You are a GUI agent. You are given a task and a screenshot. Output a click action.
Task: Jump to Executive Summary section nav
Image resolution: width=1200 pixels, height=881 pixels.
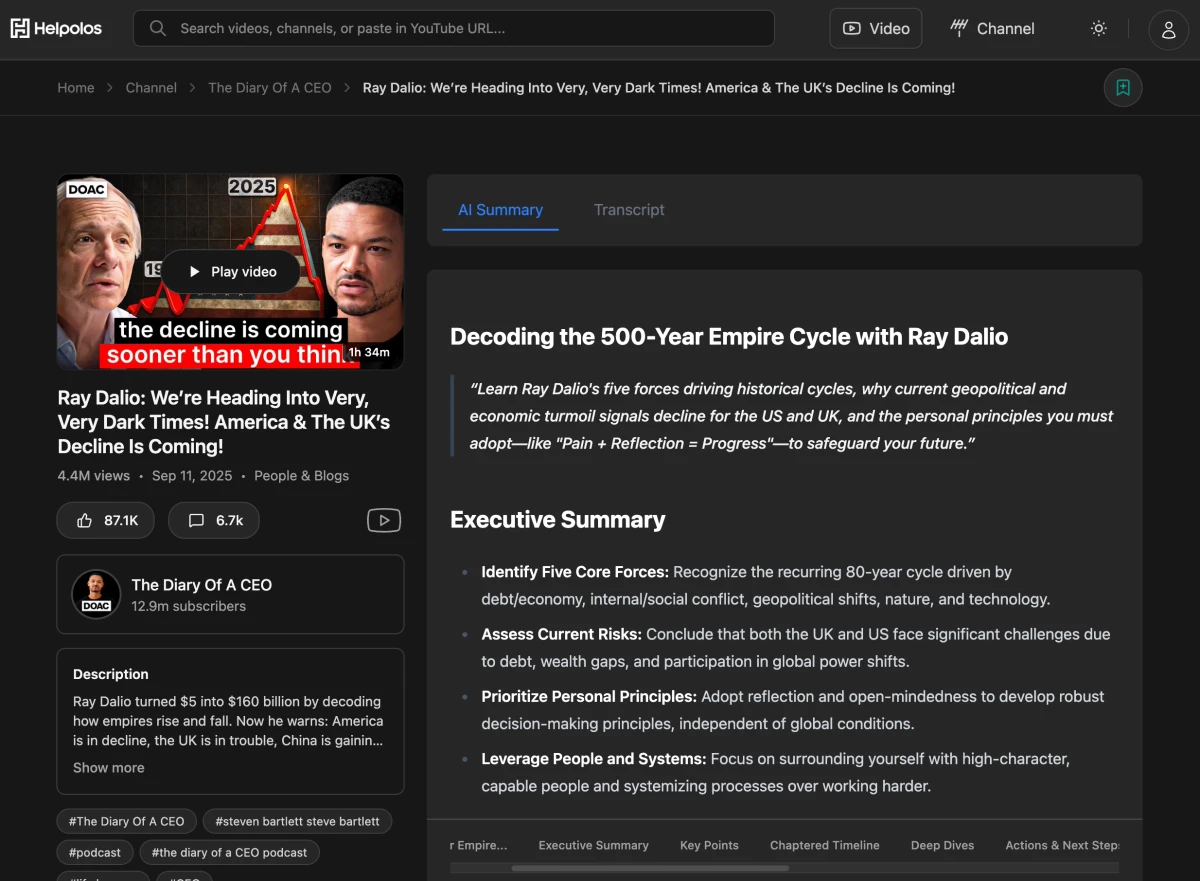593,845
